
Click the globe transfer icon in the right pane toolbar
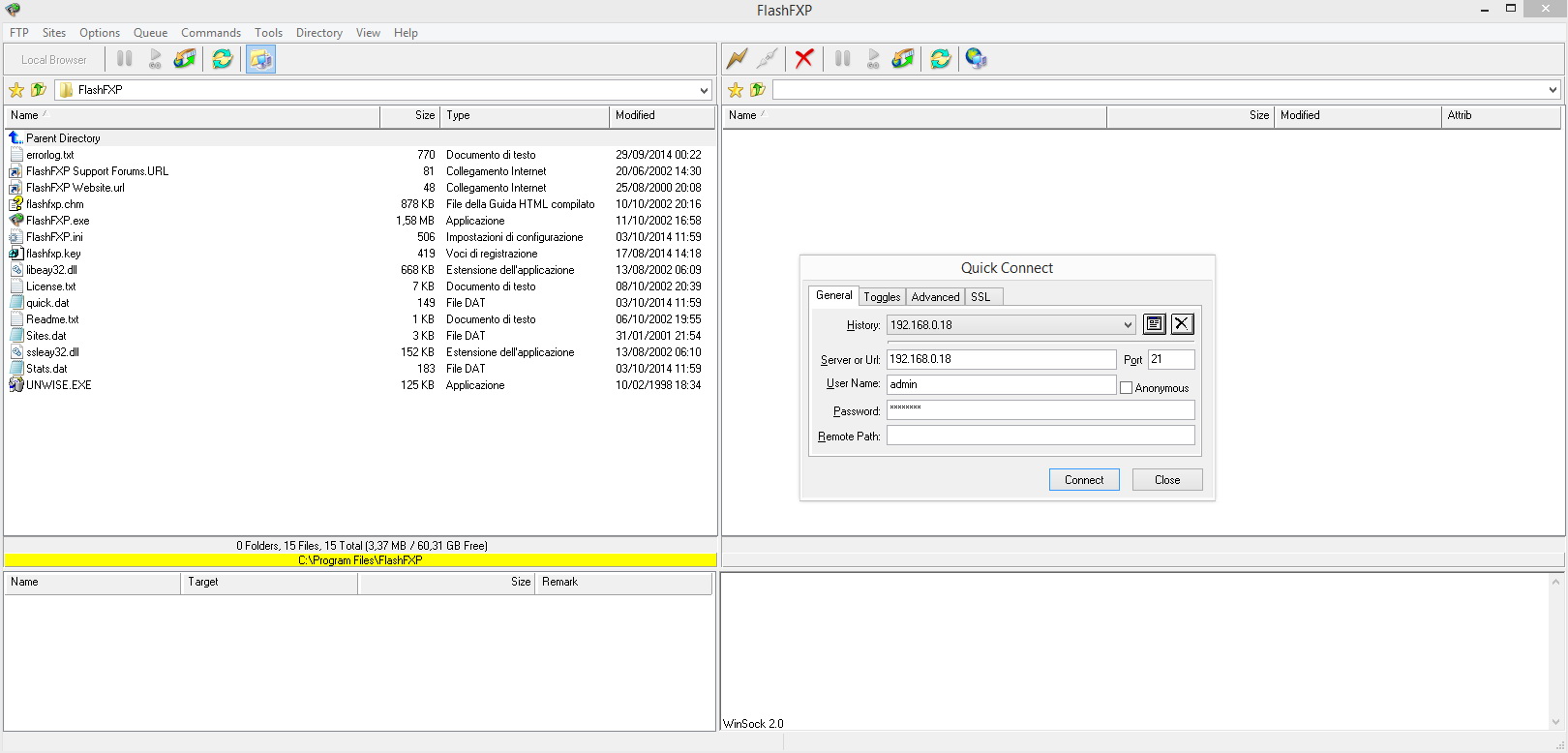pos(903,59)
